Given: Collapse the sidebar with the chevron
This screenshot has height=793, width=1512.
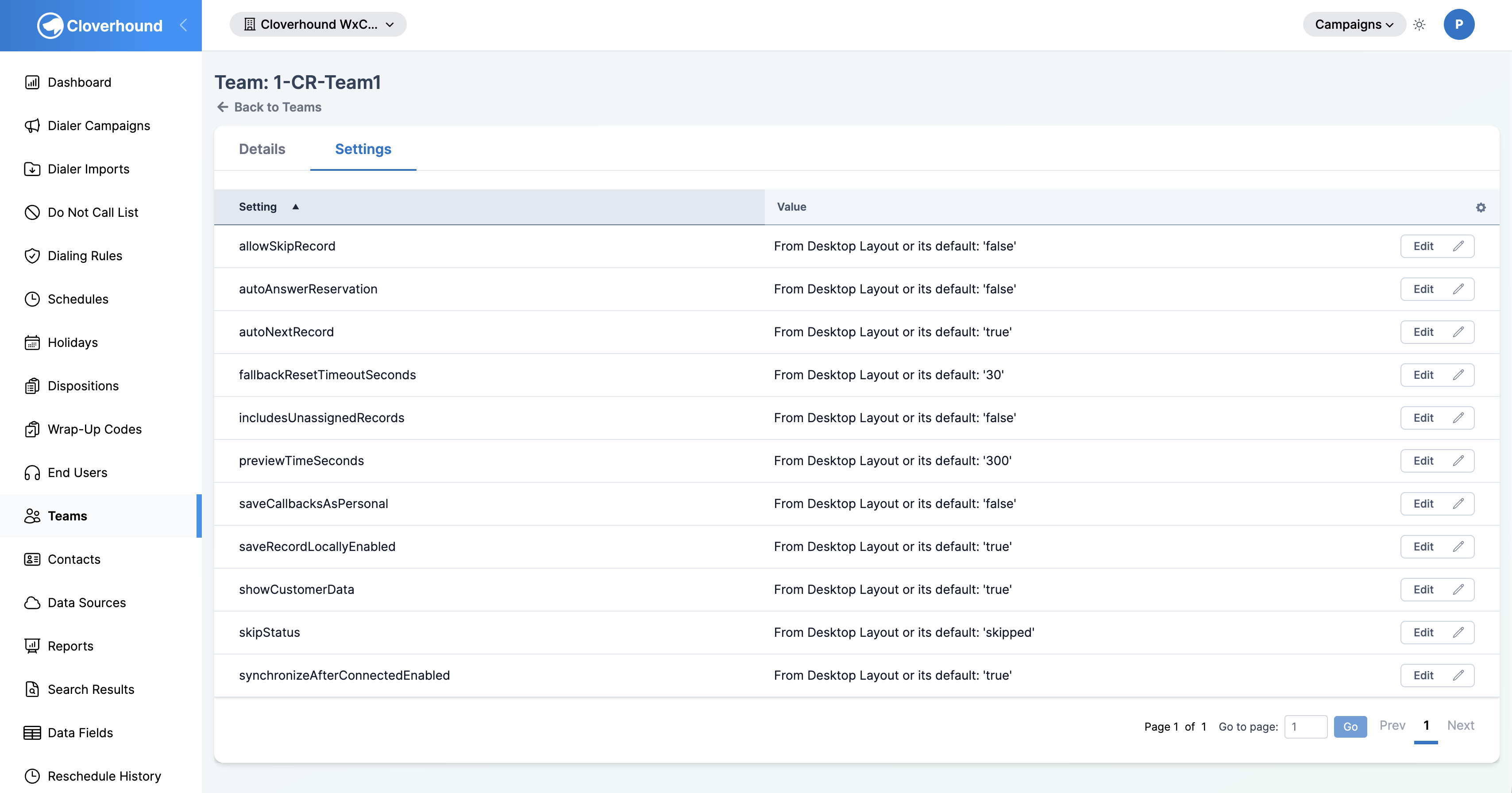Looking at the screenshot, I should (183, 25).
